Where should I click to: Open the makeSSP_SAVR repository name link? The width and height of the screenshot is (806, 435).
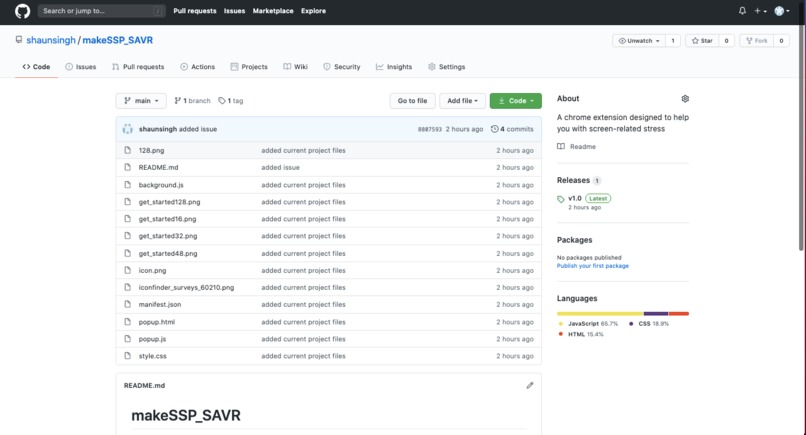[x=118, y=40]
